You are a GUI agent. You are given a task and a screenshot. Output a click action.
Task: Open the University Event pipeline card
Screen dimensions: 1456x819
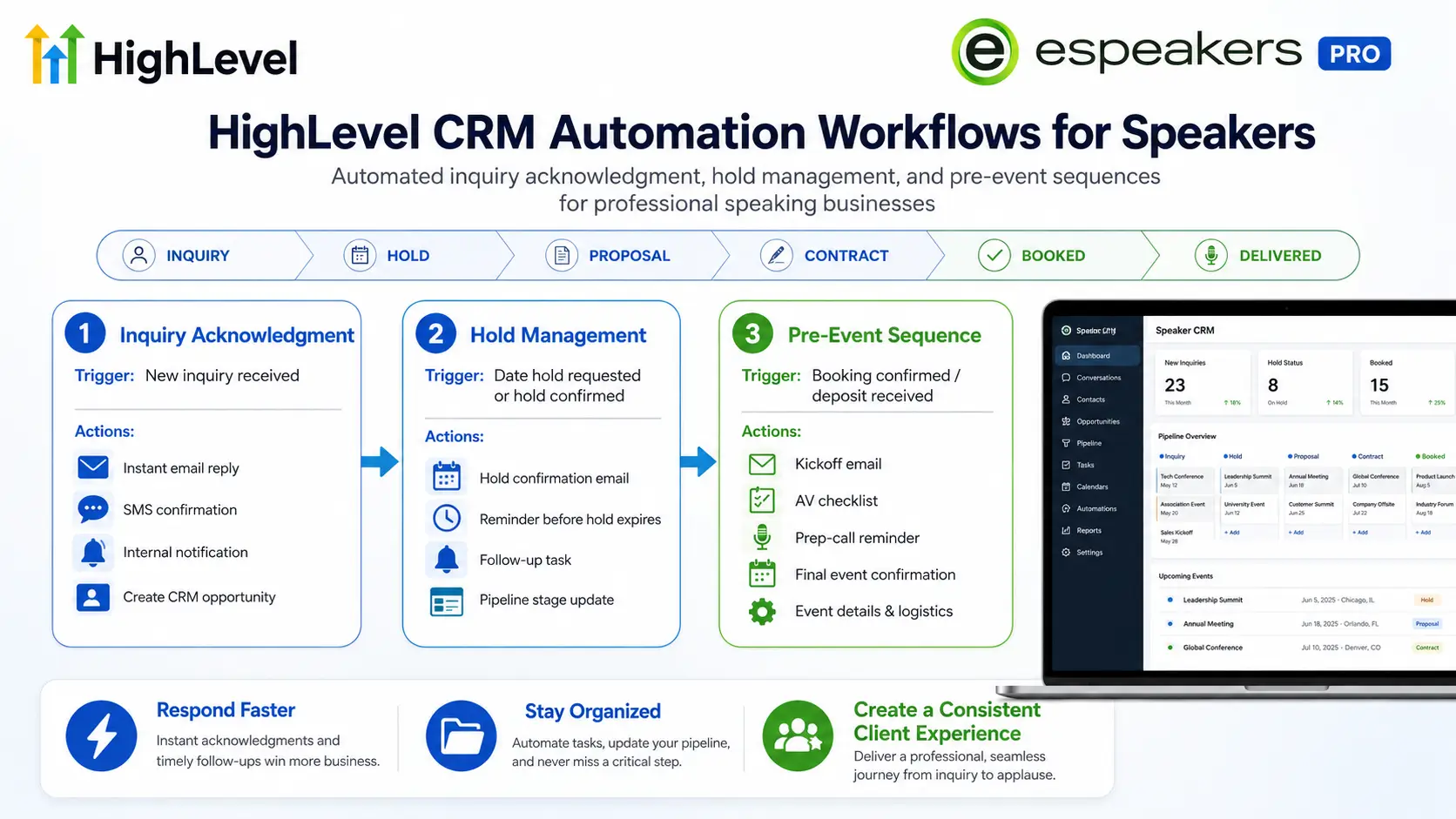1248,508
